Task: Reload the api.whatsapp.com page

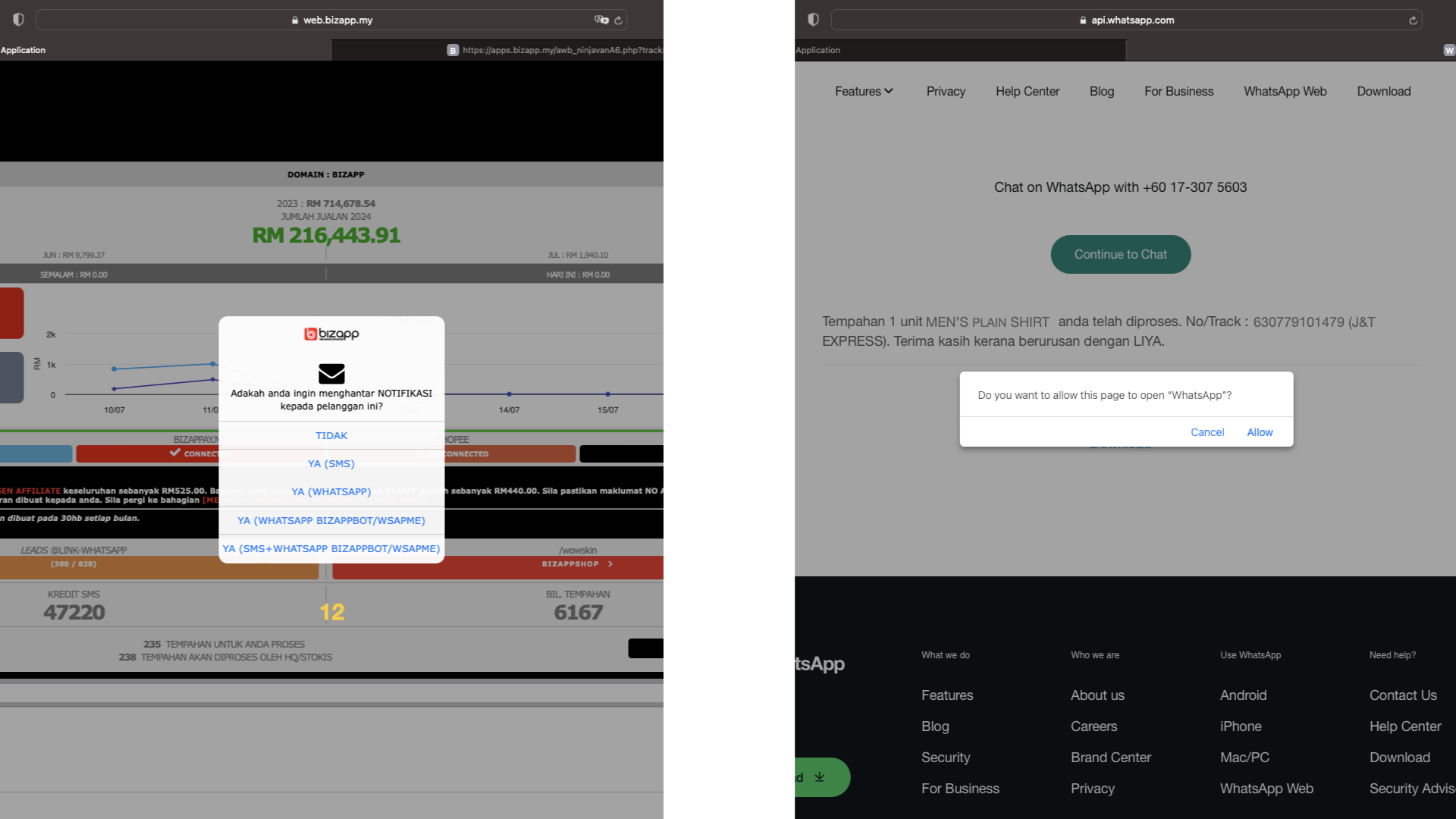Action: coord(1413,20)
